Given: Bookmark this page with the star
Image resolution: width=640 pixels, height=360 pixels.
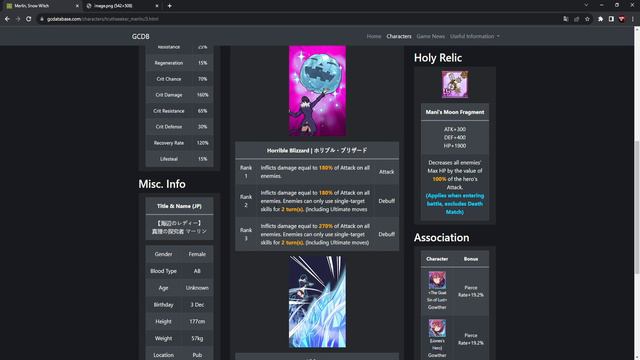Looking at the screenshot, I should (587, 19).
